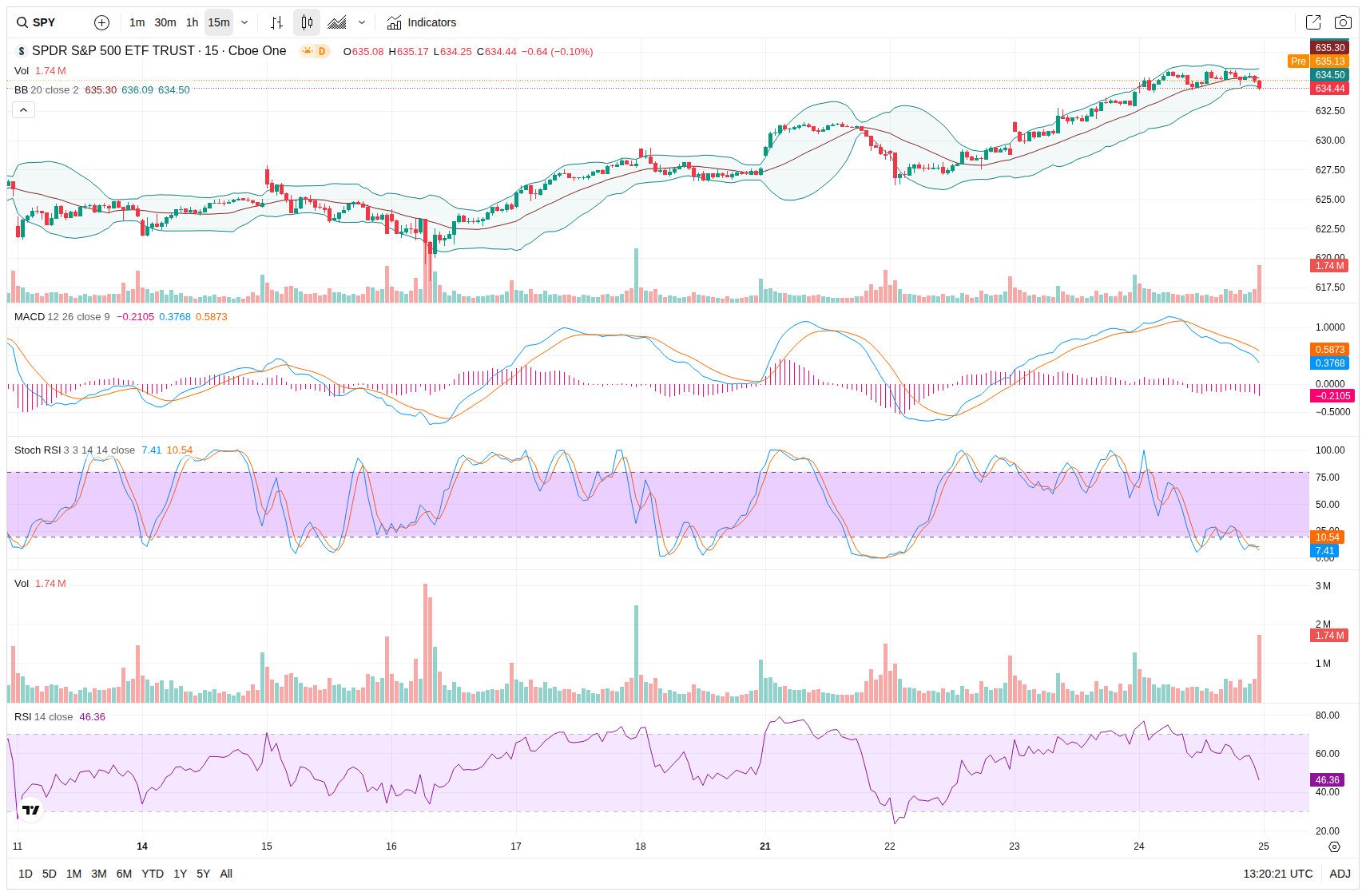
Task: Set the date range to 1D
Action: click(x=26, y=874)
